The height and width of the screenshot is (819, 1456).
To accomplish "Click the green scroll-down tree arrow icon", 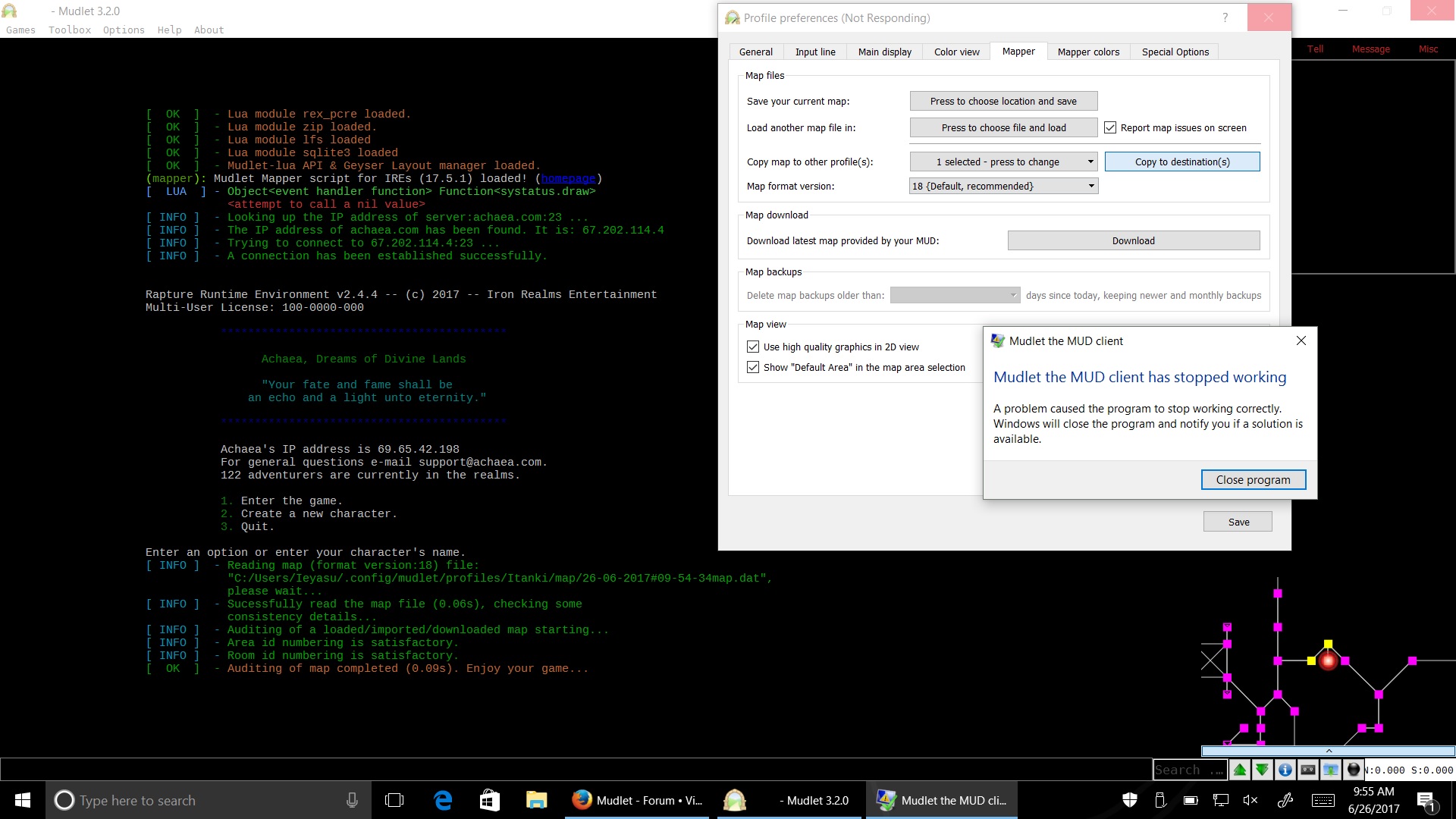I will [x=1262, y=770].
